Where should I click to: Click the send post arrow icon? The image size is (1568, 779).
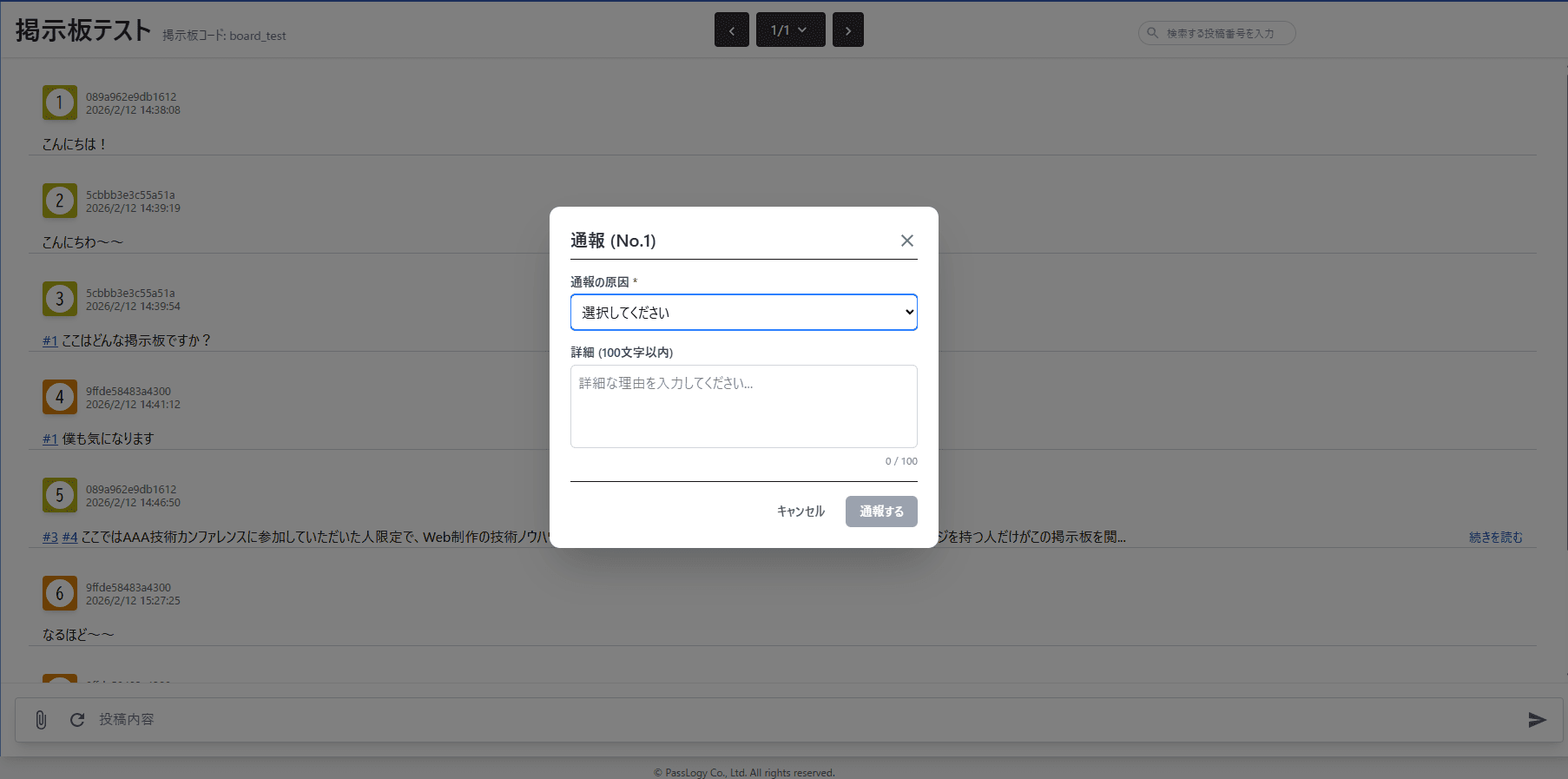pos(1537,720)
